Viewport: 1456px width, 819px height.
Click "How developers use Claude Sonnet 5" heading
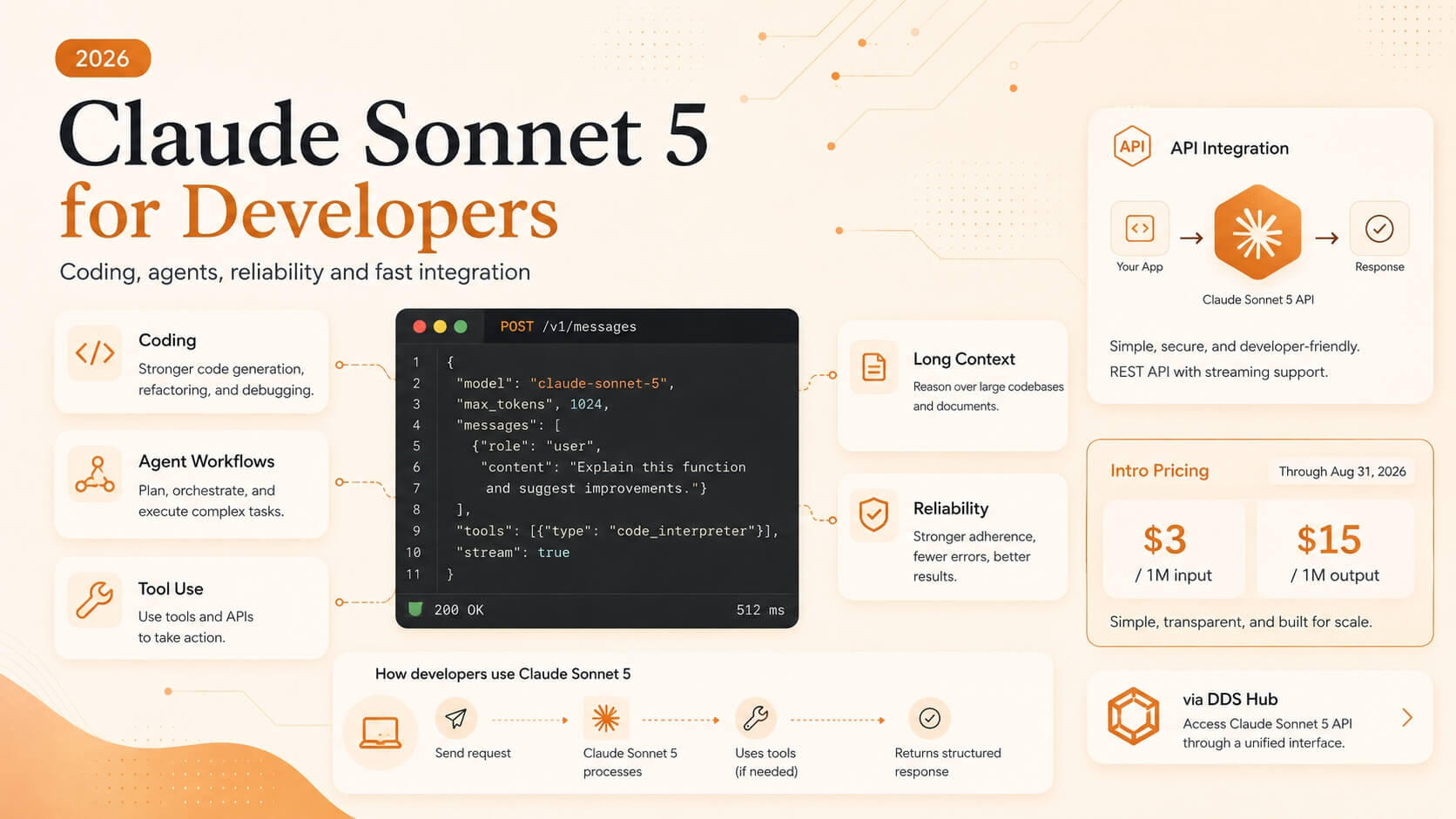click(x=502, y=674)
